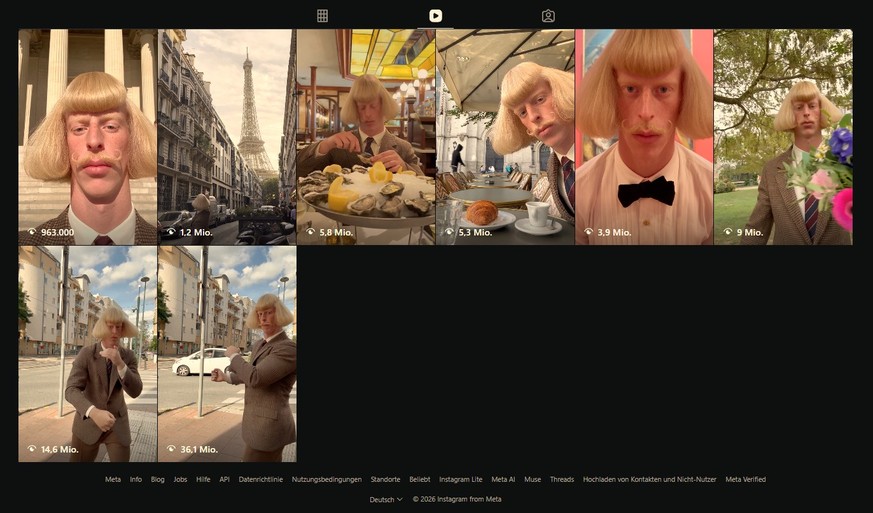Open the Eiffel Tower reel thumbnail
This screenshot has height=513, width=873.
coord(227,137)
